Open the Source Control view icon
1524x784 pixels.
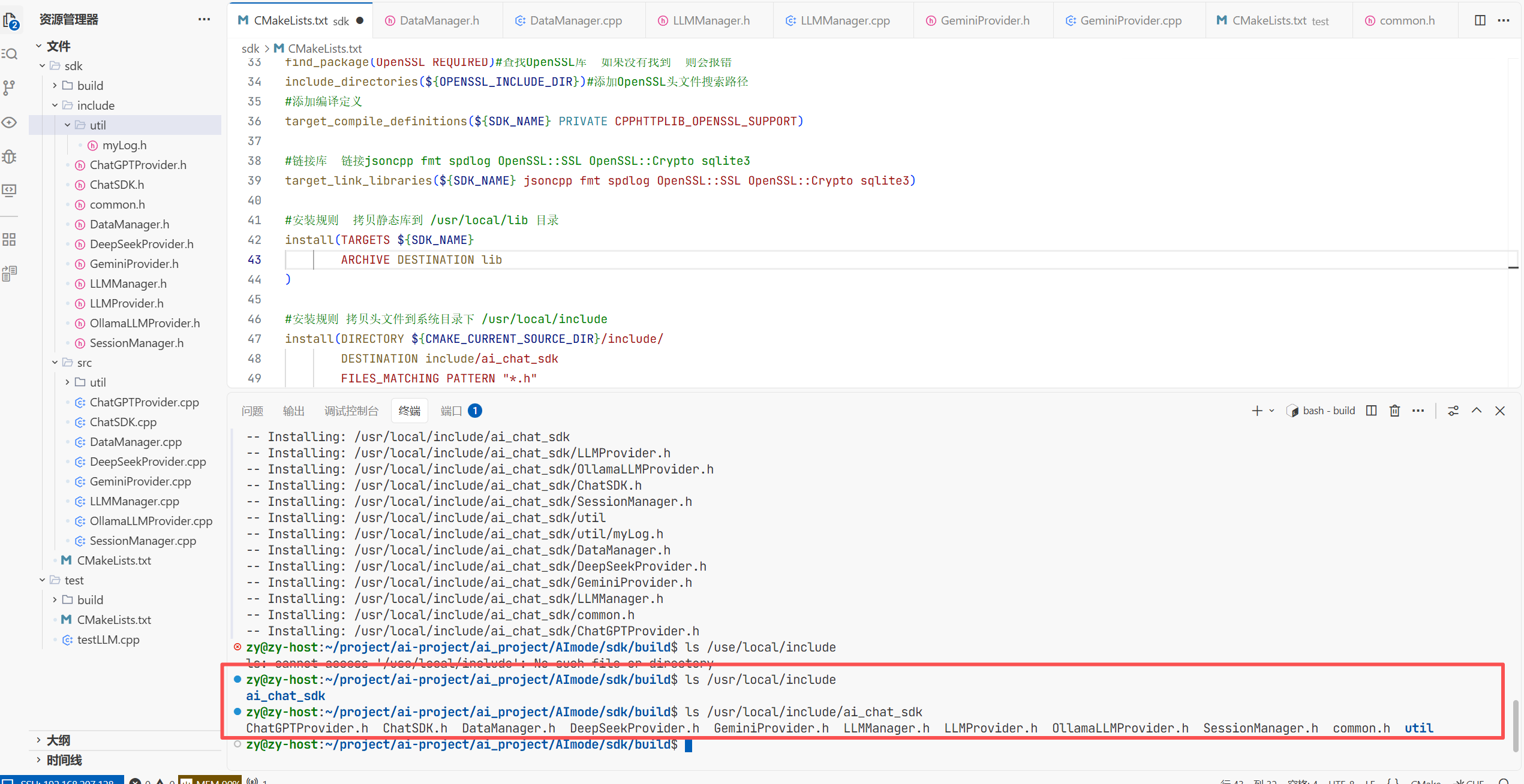tap(10, 88)
